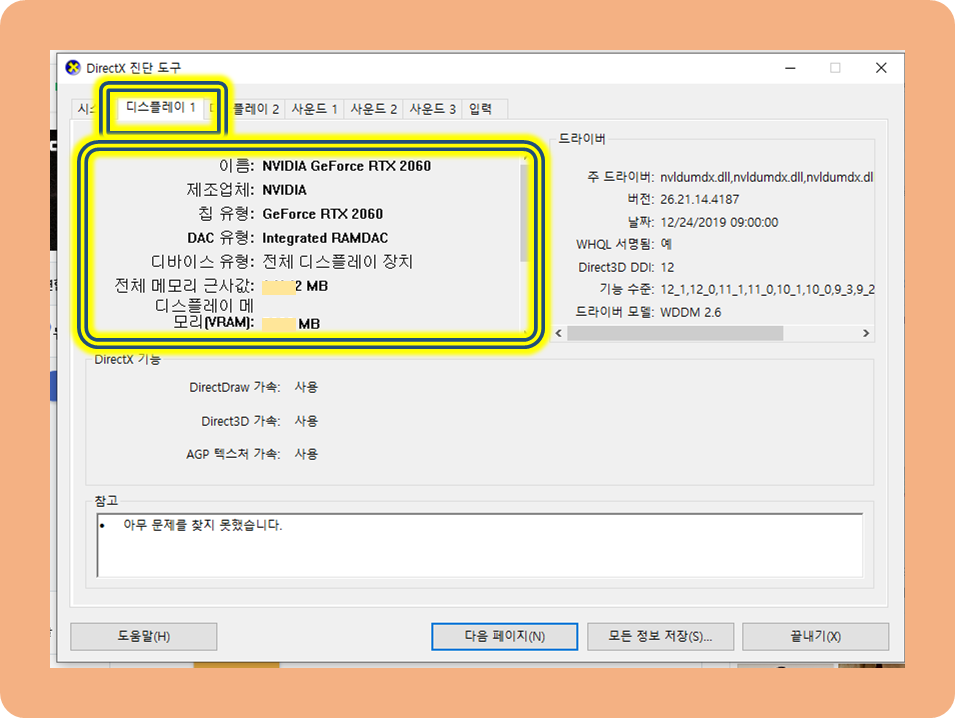Click the Direct3D 가속 label

[241, 421]
